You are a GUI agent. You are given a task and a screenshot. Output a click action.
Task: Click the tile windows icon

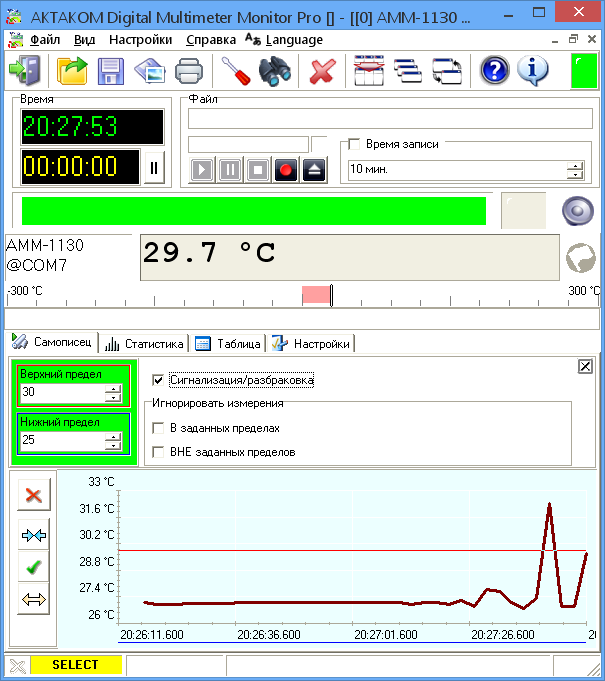click(x=369, y=70)
